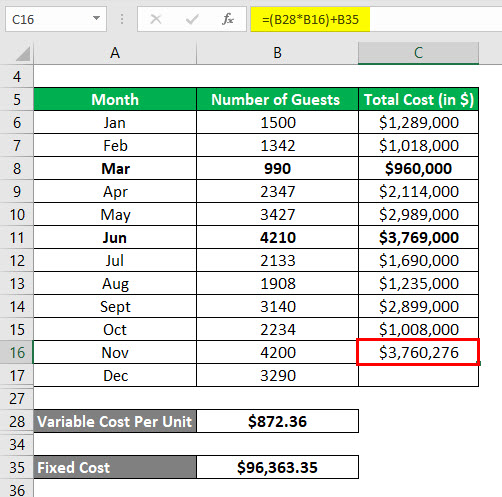Select row 16 header
This screenshot has width=502, height=497.
tap(17, 352)
